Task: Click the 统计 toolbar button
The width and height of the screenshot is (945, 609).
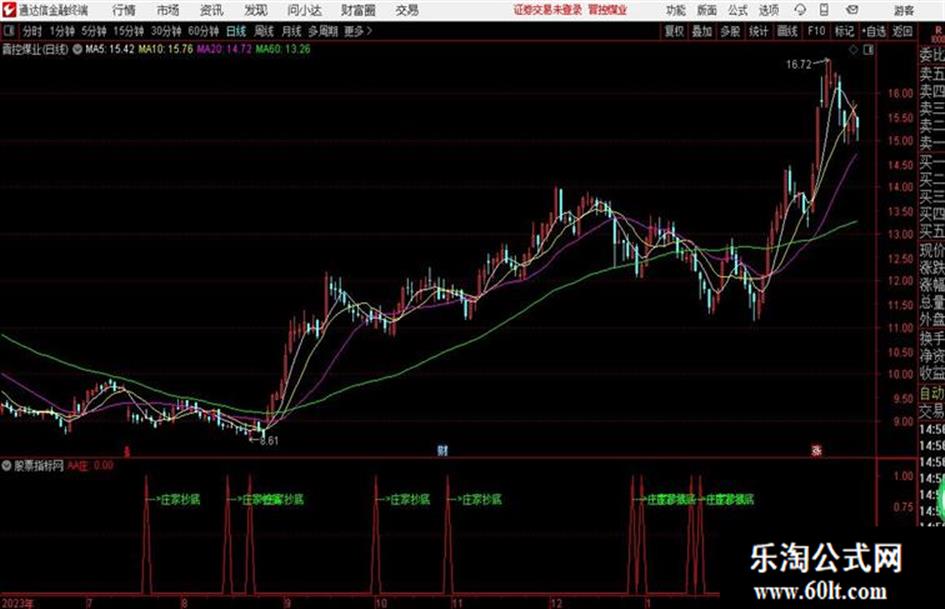Action: (759, 31)
